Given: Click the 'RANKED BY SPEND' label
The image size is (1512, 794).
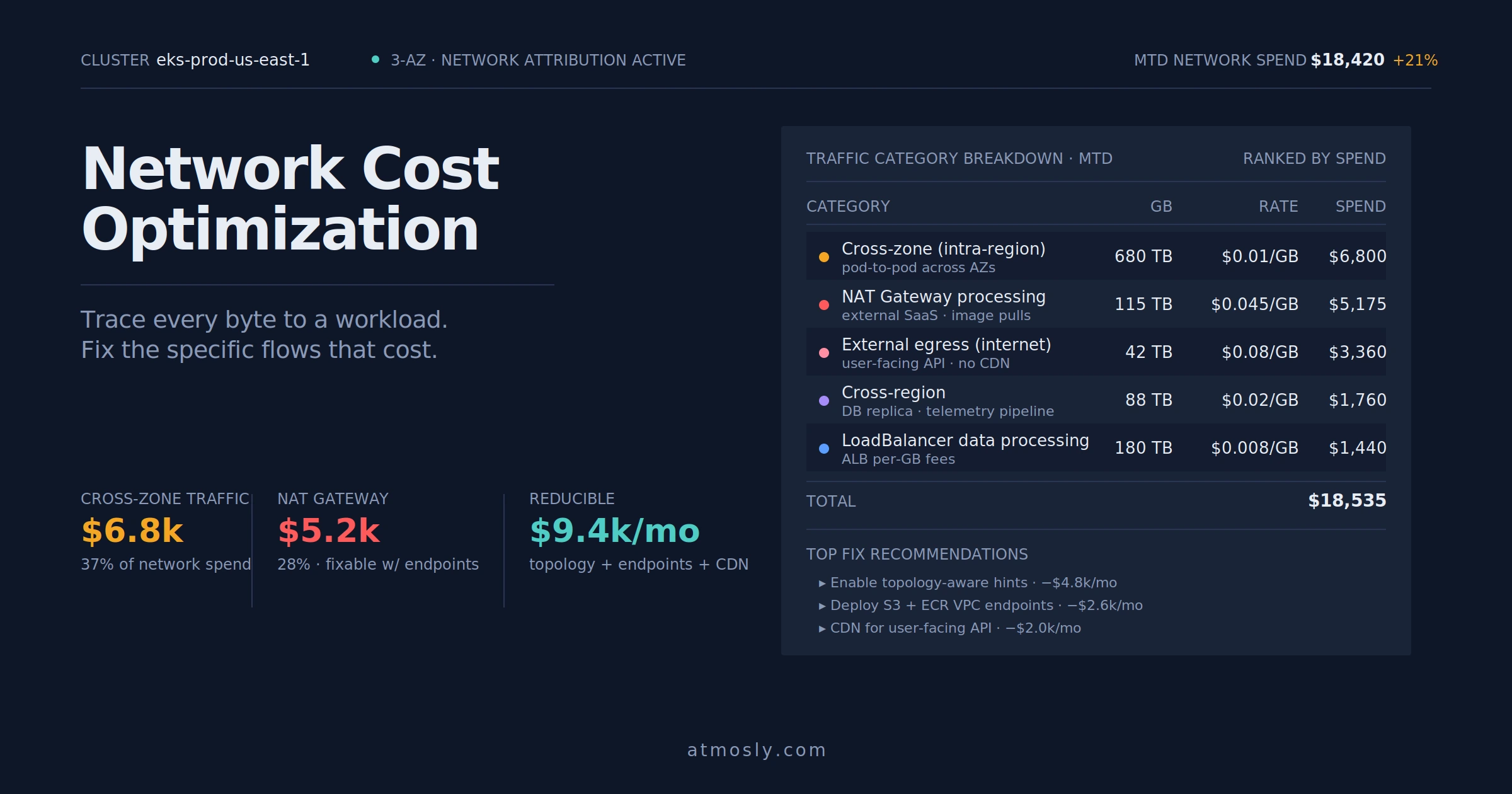Looking at the screenshot, I should tap(1314, 158).
